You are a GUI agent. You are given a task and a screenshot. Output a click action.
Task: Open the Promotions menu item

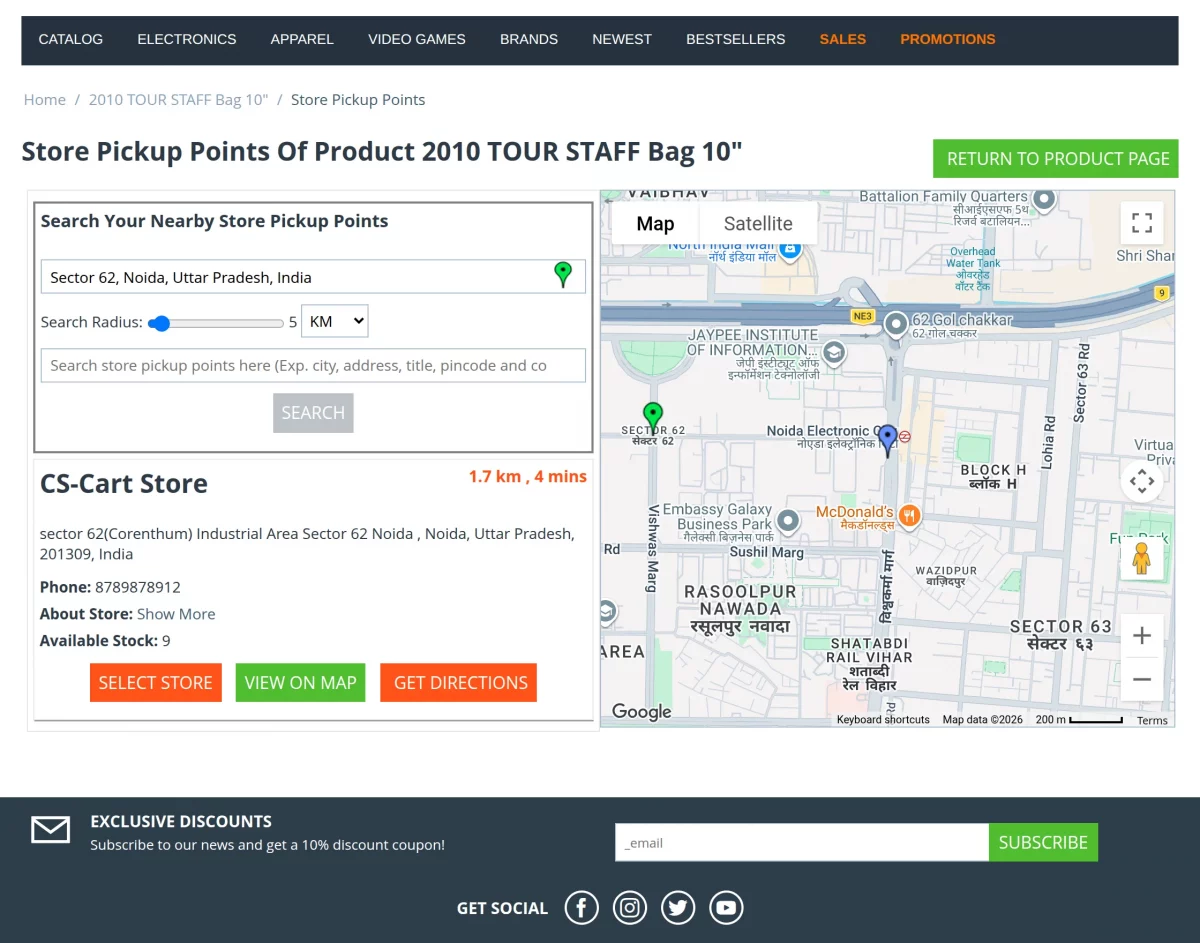[x=948, y=39]
